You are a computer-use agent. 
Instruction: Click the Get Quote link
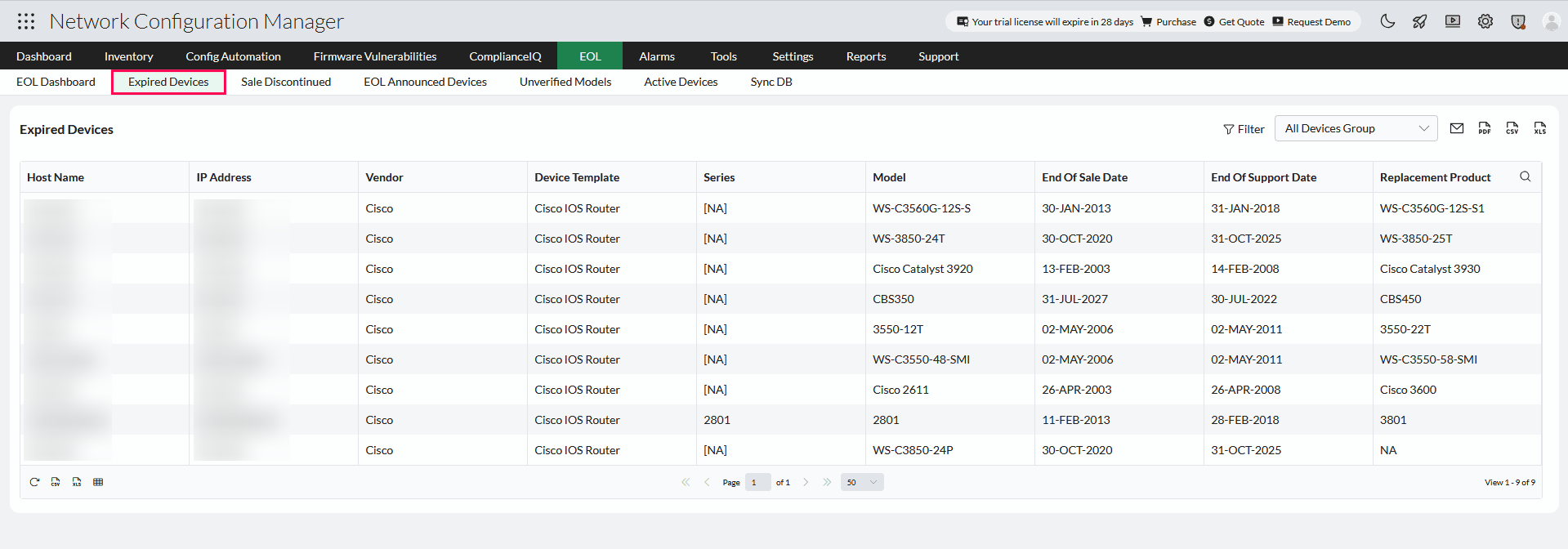pos(1234,22)
